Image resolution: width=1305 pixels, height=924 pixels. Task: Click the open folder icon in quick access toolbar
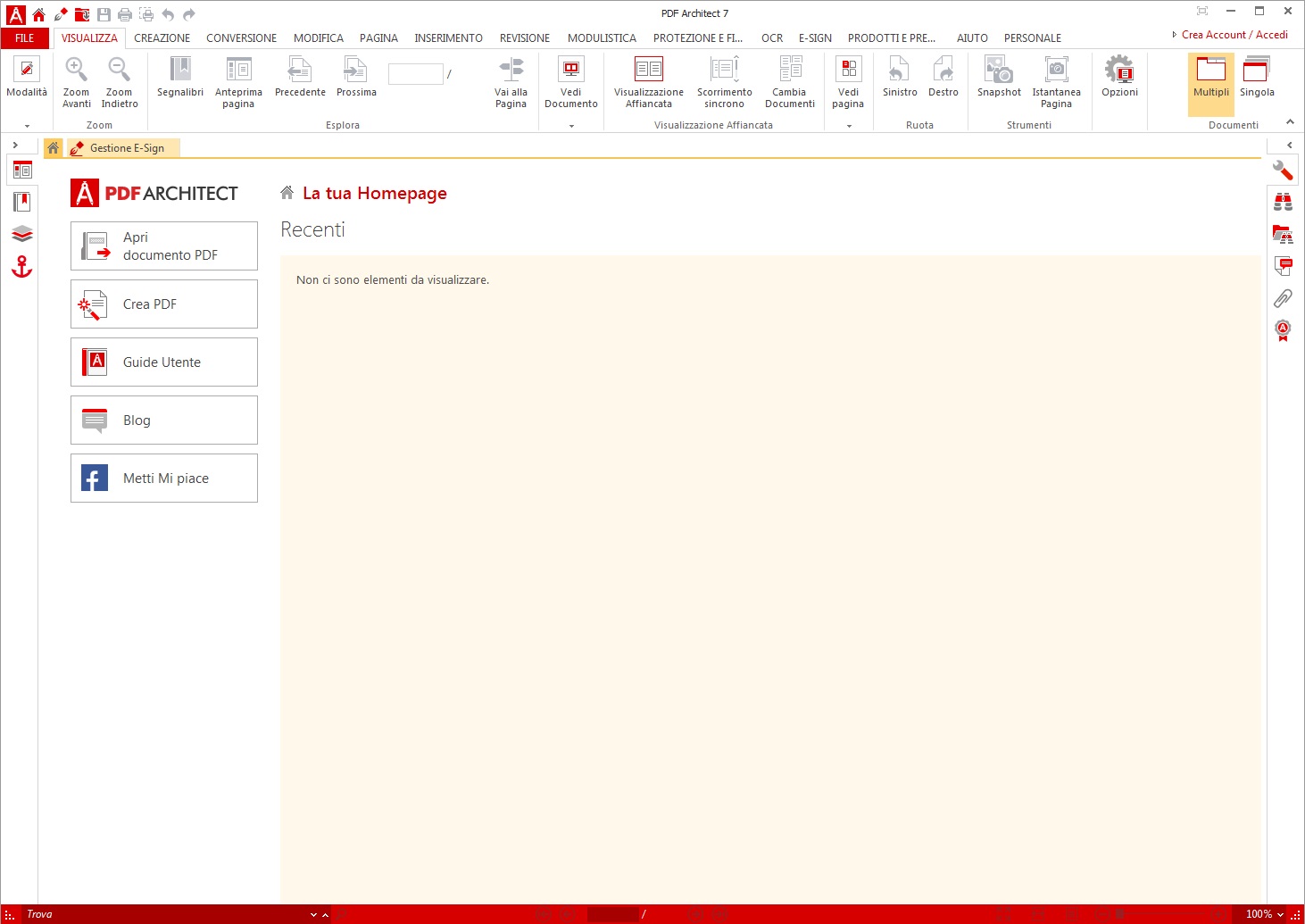tap(82, 14)
